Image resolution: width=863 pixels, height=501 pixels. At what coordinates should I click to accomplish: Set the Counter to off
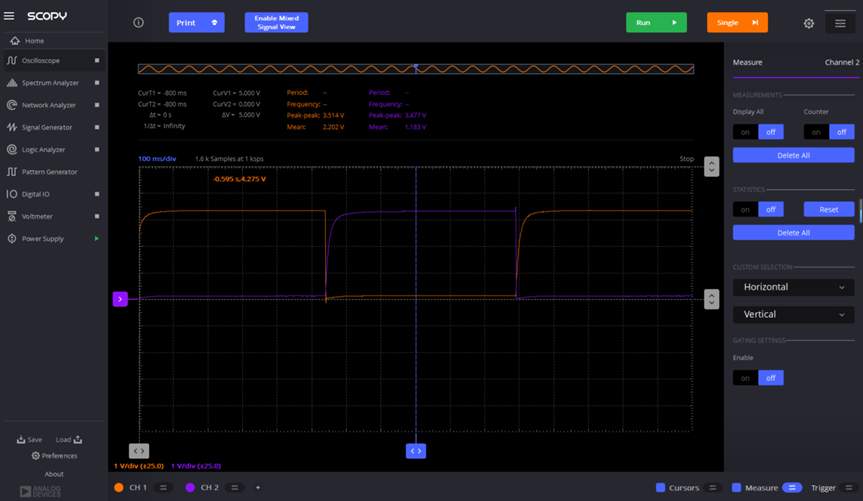pos(842,132)
